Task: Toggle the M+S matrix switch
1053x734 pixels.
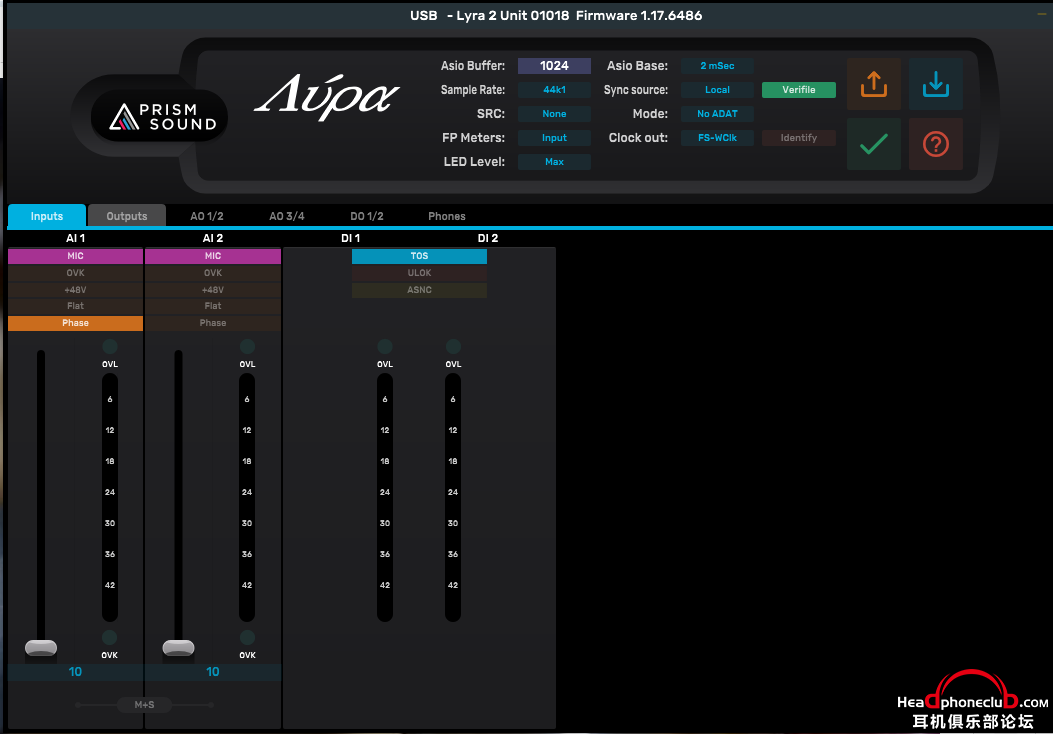Action: [144, 704]
